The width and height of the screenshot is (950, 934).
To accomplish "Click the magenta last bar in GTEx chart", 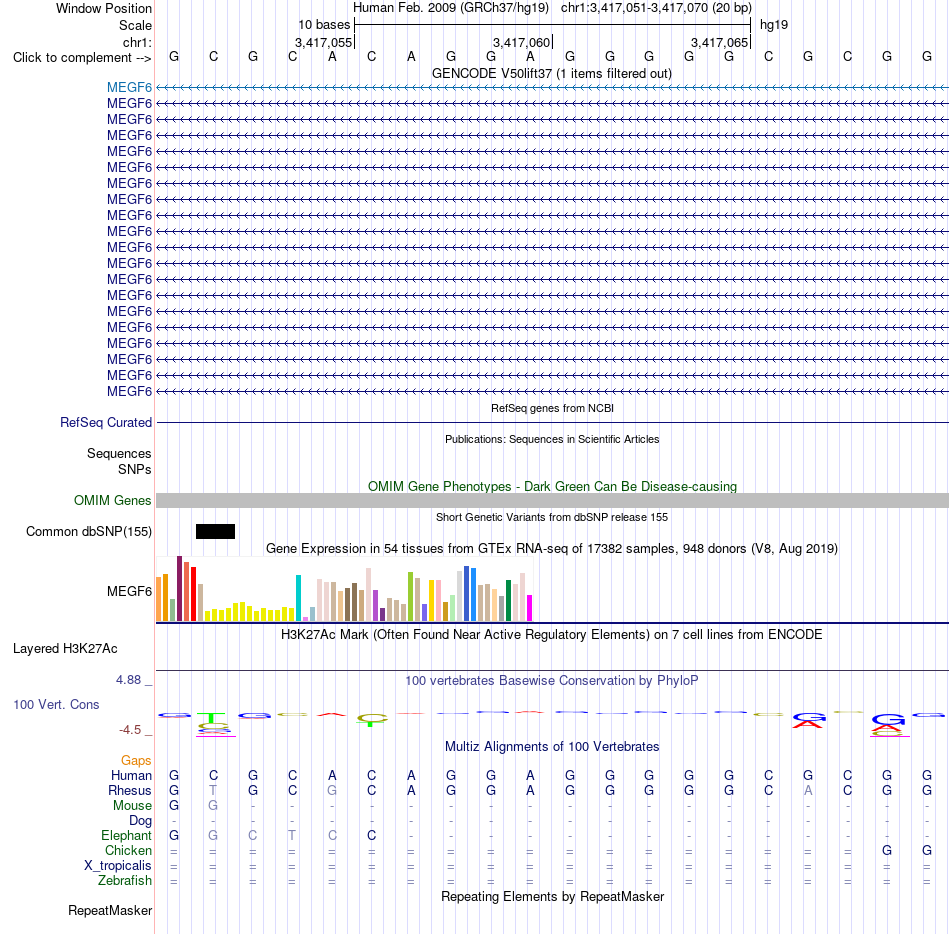I will pos(530,608).
